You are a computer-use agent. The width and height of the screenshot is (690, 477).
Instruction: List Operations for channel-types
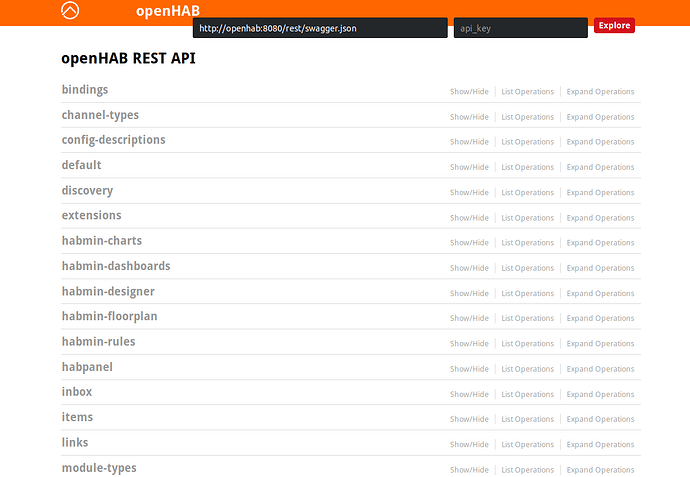528,117
